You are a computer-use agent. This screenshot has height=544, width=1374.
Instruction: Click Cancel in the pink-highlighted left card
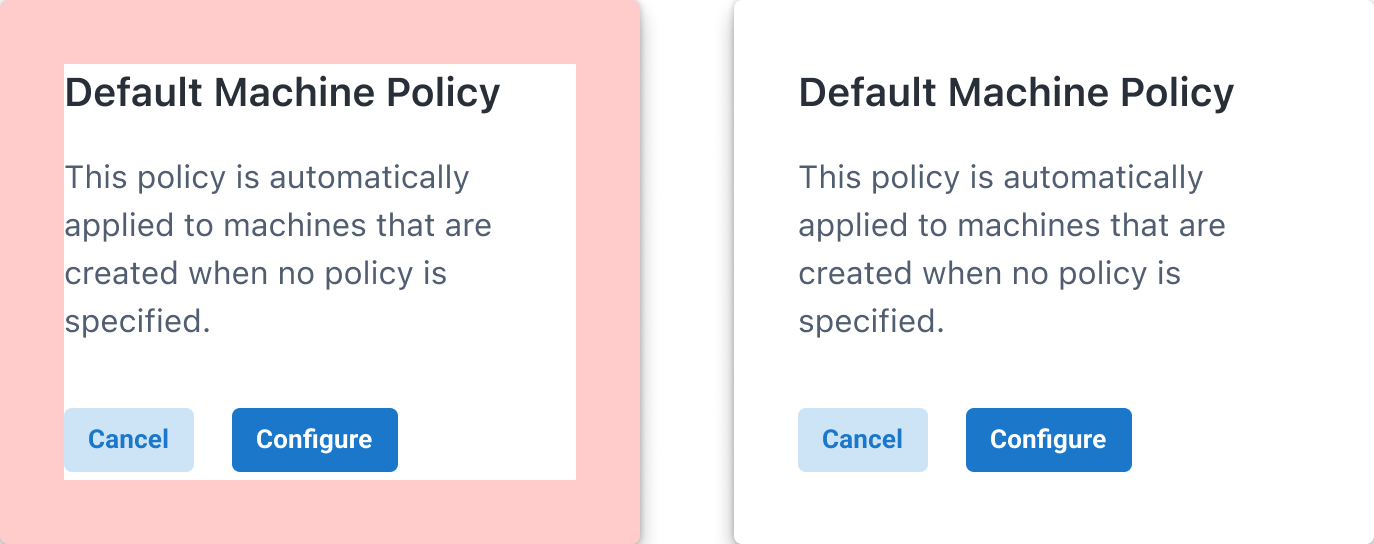(129, 440)
